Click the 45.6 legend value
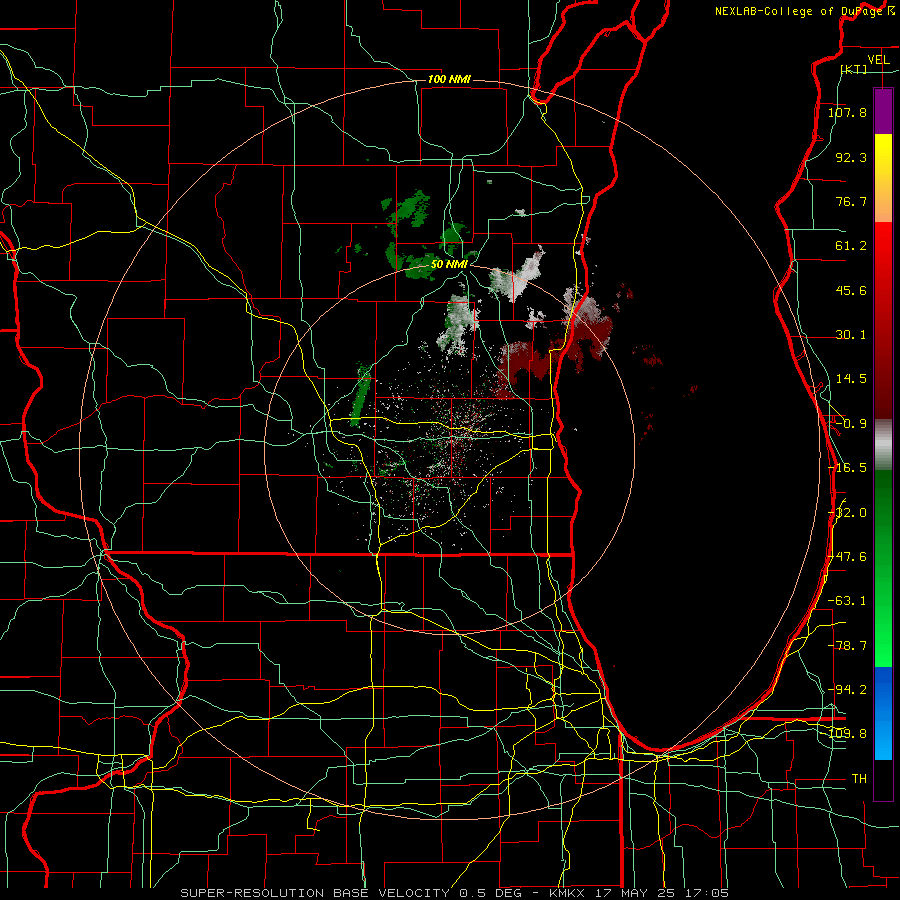Screen dimensions: 900x900 tap(851, 290)
